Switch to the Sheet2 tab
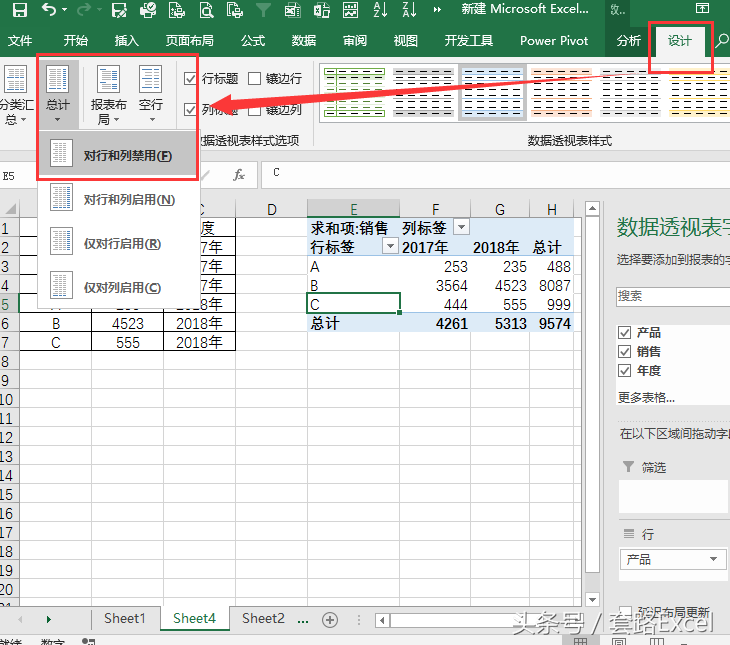Screen dimensions: 730x645 pyautogui.click(x=263, y=618)
